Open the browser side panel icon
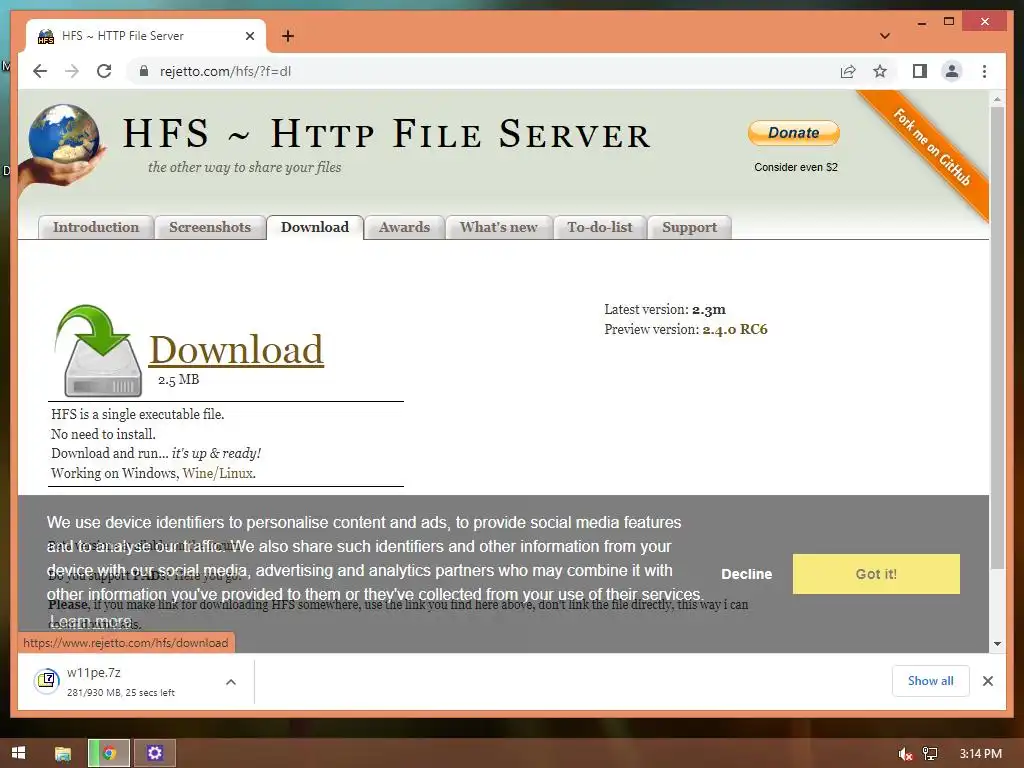This screenshot has height=768, width=1024. pyautogui.click(x=920, y=71)
